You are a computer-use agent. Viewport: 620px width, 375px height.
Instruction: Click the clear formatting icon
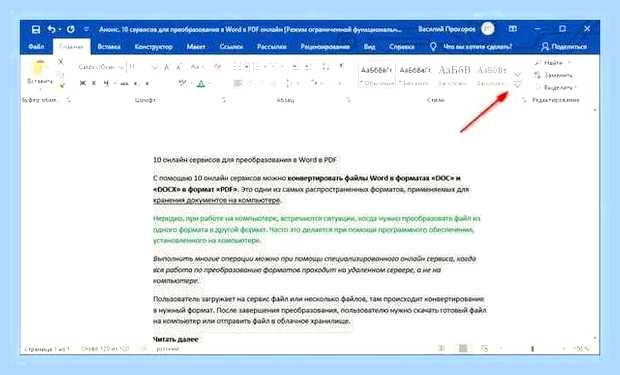tap(217, 67)
